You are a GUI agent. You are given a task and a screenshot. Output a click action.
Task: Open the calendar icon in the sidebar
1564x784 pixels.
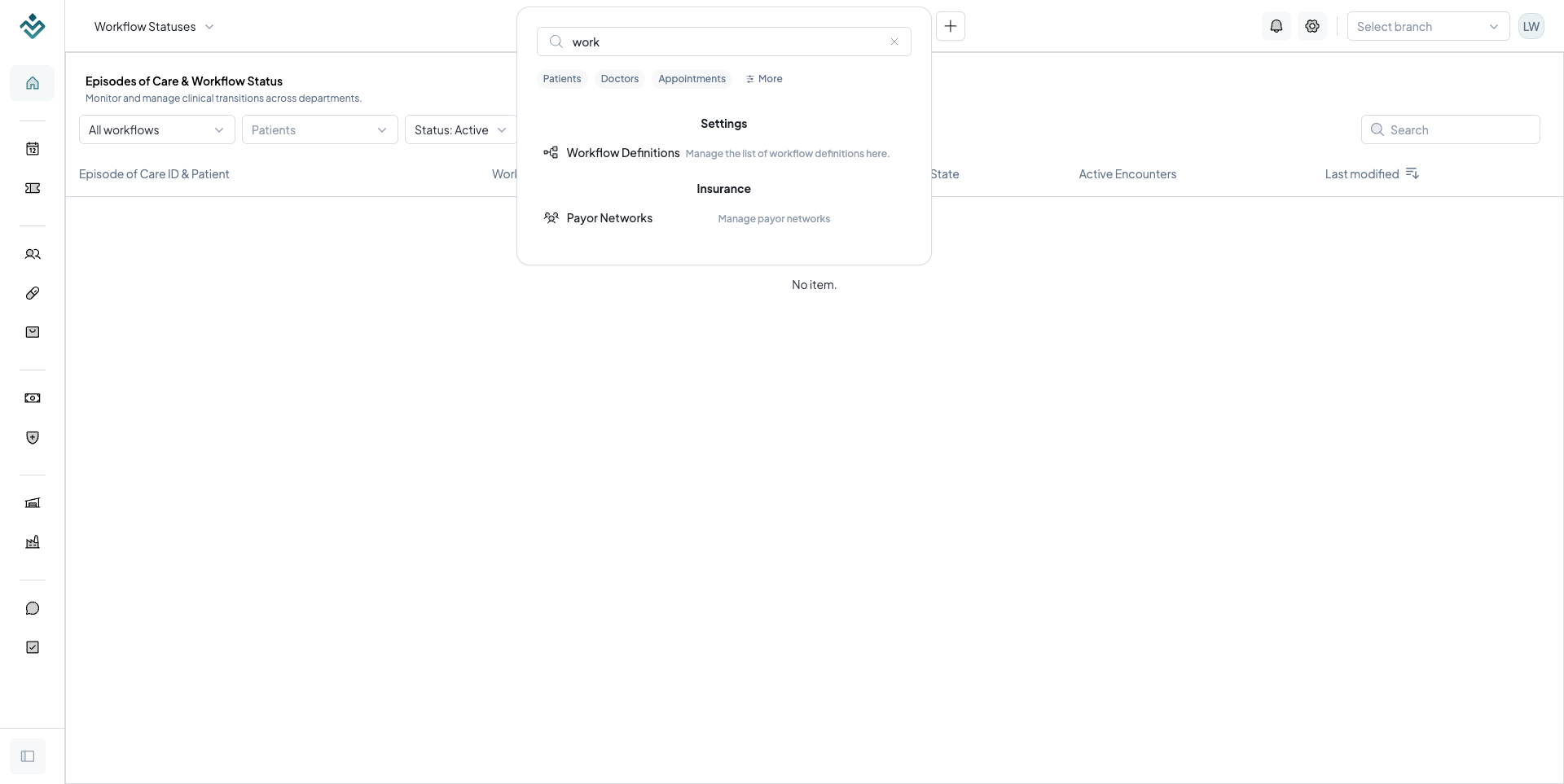pyautogui.click(x=33, y=149)
